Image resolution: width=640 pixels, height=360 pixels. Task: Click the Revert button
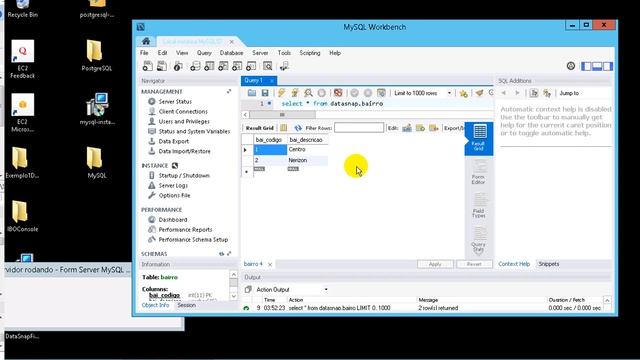point(474,264)
